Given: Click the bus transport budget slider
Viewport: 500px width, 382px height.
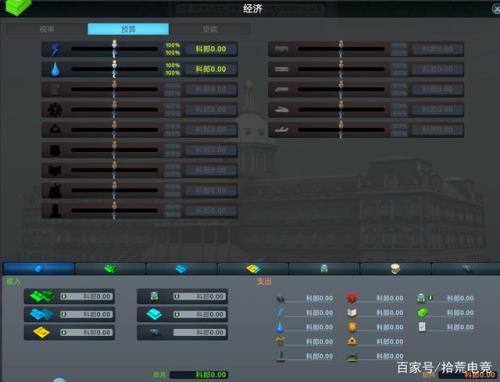Looking at the screenshot, I should (341, 49).
